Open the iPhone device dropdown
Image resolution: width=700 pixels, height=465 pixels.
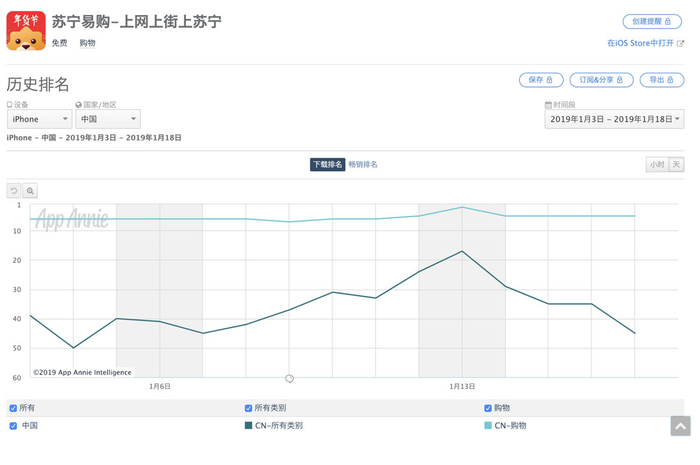click(38, 119)
